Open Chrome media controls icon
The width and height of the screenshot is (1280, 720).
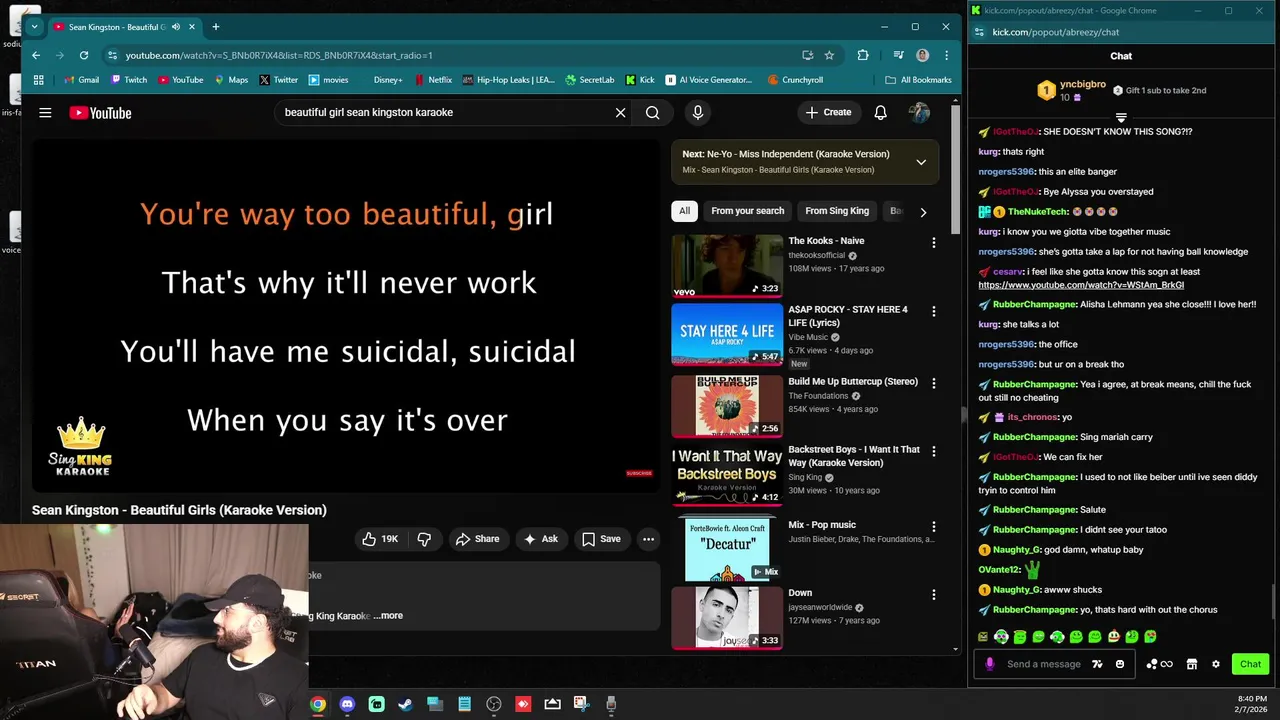pos(898,55)
